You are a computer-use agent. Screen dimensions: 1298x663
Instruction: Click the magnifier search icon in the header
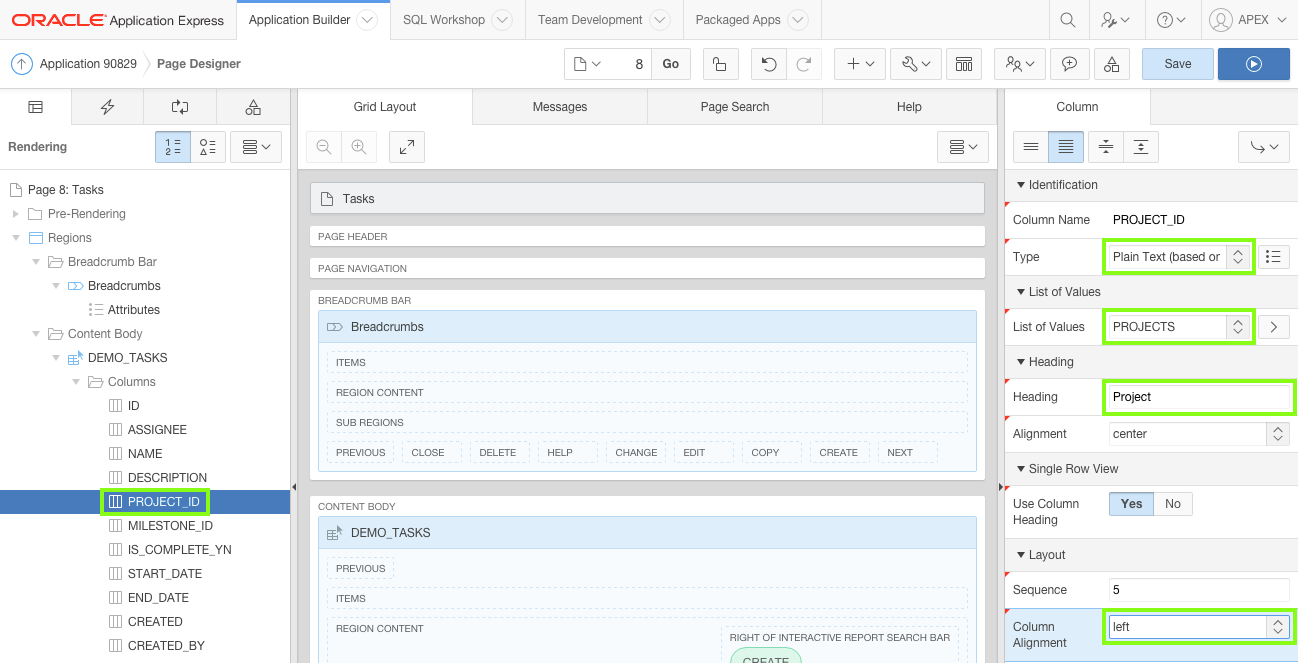[x=1067, y=19]
